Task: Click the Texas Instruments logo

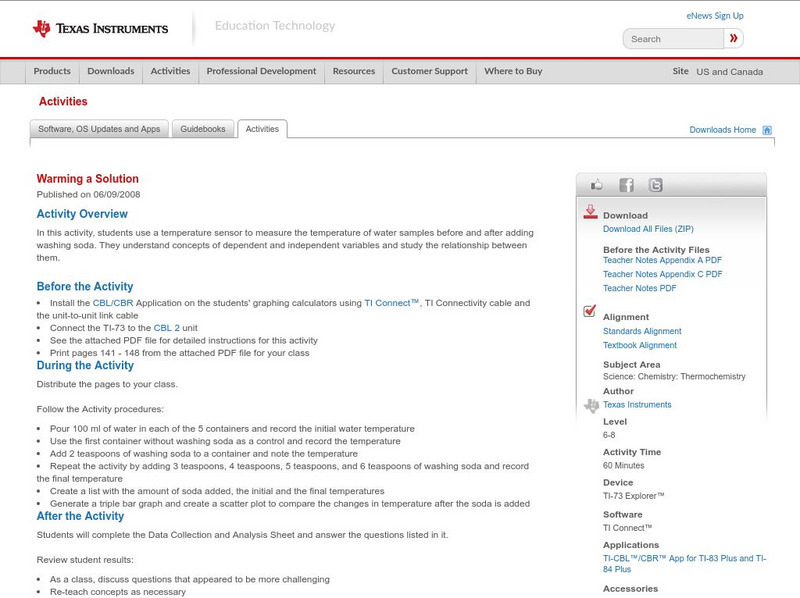Action: point(100,29)
